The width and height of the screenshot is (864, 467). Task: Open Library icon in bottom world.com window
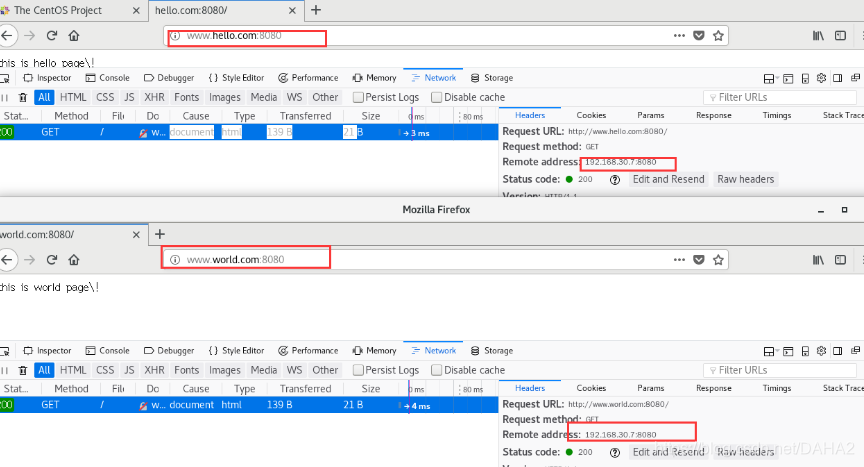(818, 259)
